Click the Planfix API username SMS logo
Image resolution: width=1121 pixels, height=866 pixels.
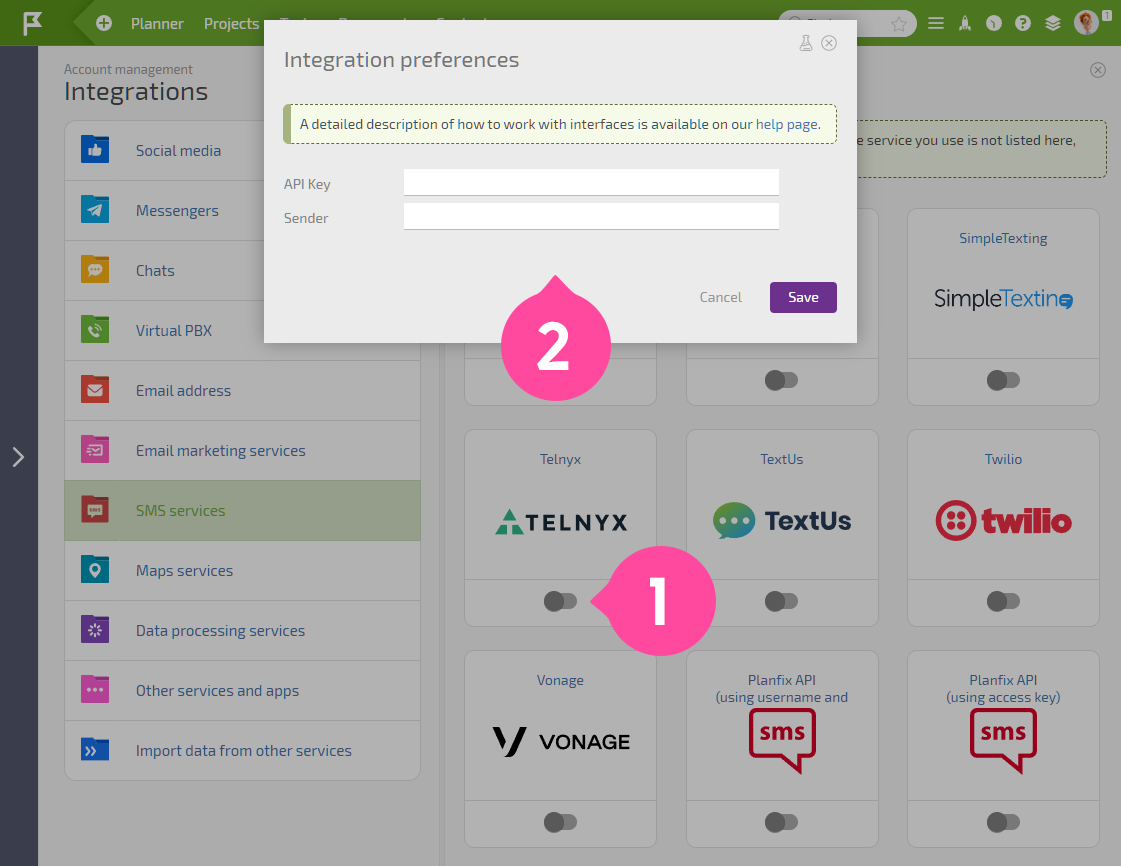click(782, 741)
